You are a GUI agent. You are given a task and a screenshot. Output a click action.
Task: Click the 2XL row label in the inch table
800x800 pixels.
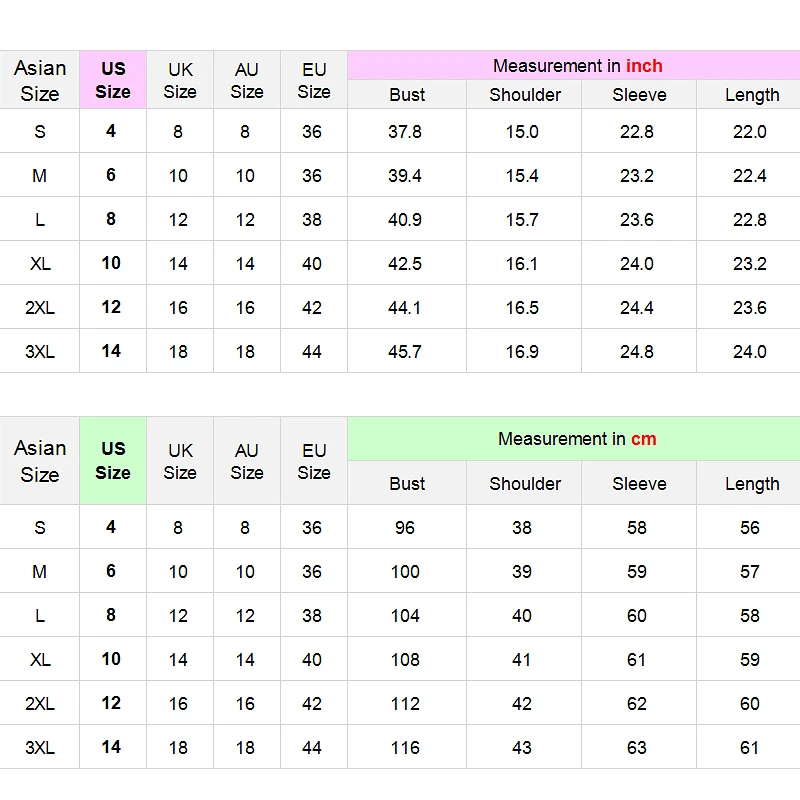pyautogui.click(x=40, y=308)
